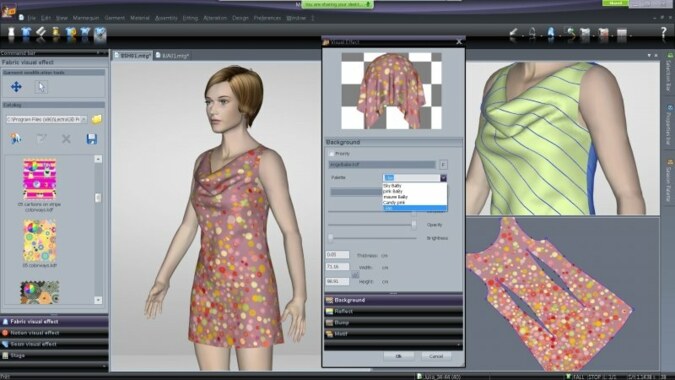Click the Height value field
This screenshot has height=380, width=675.
337,281
